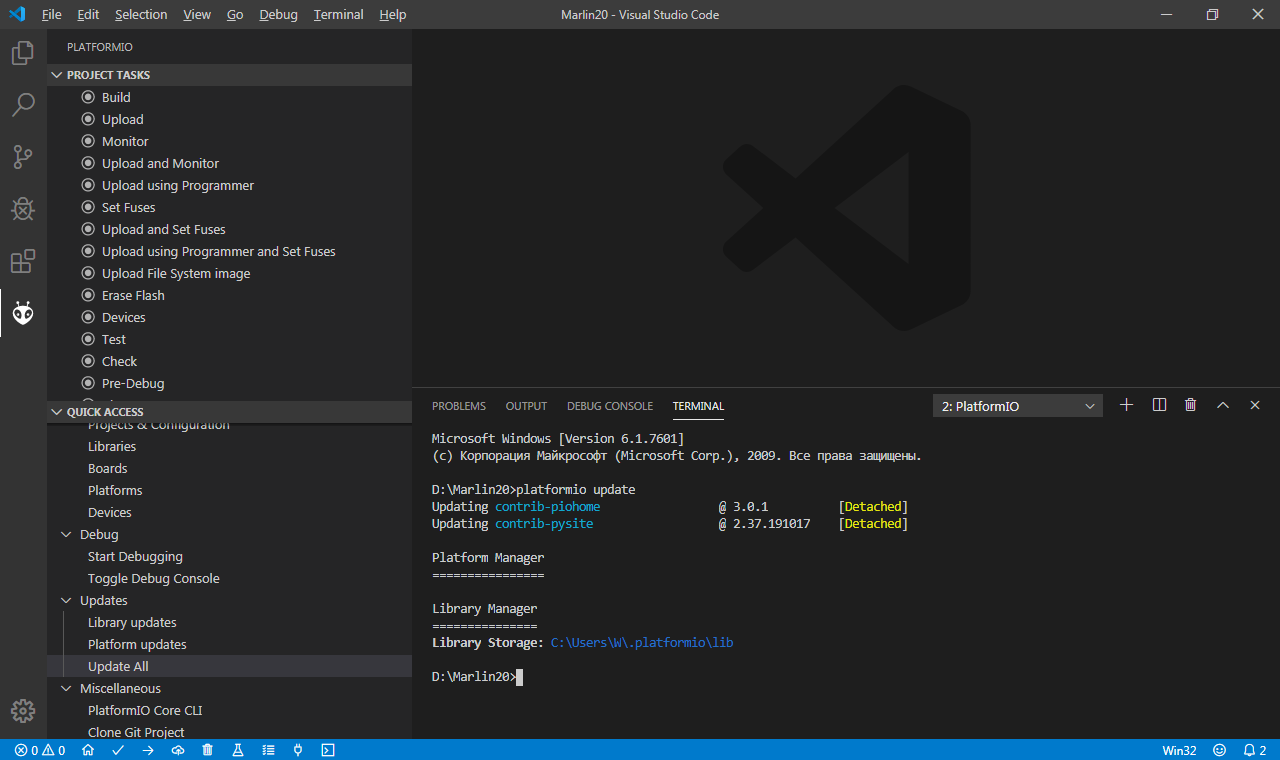Open the Source Control view

[23, 156]
